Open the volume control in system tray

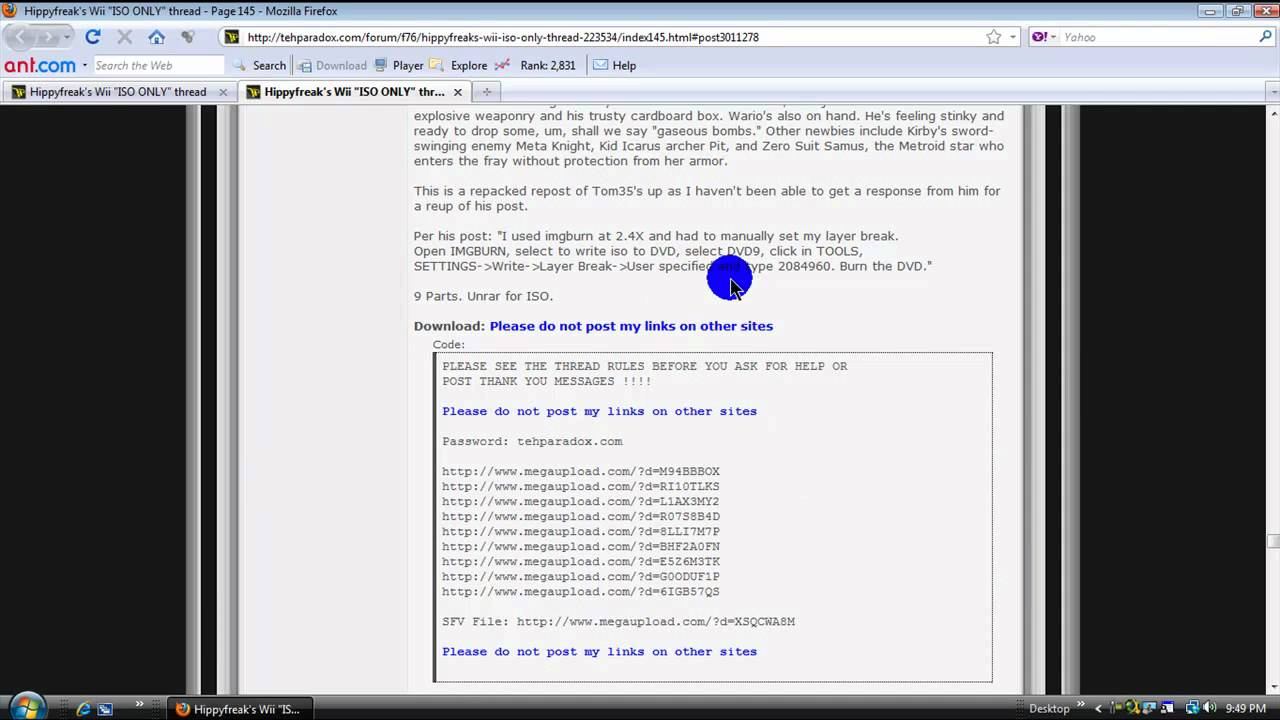tap(1211, 709)
